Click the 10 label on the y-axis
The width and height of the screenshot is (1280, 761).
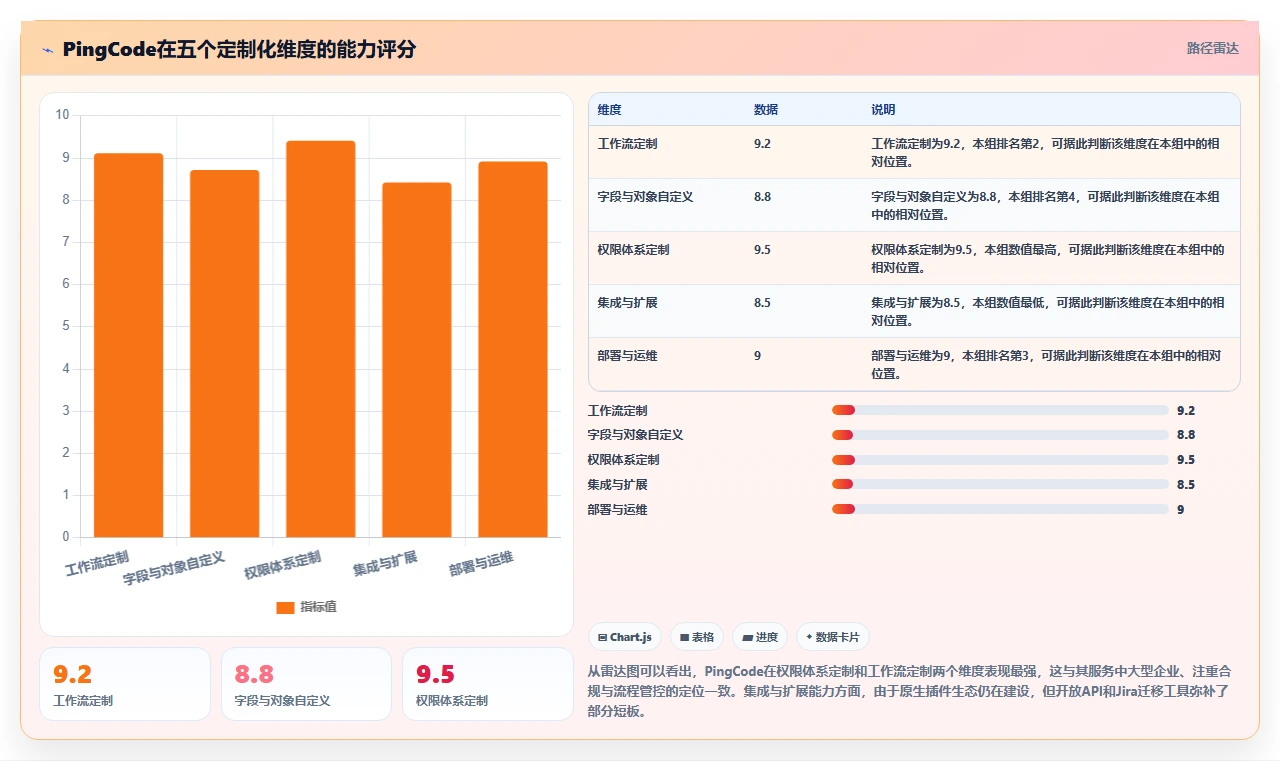pos(62,115)
